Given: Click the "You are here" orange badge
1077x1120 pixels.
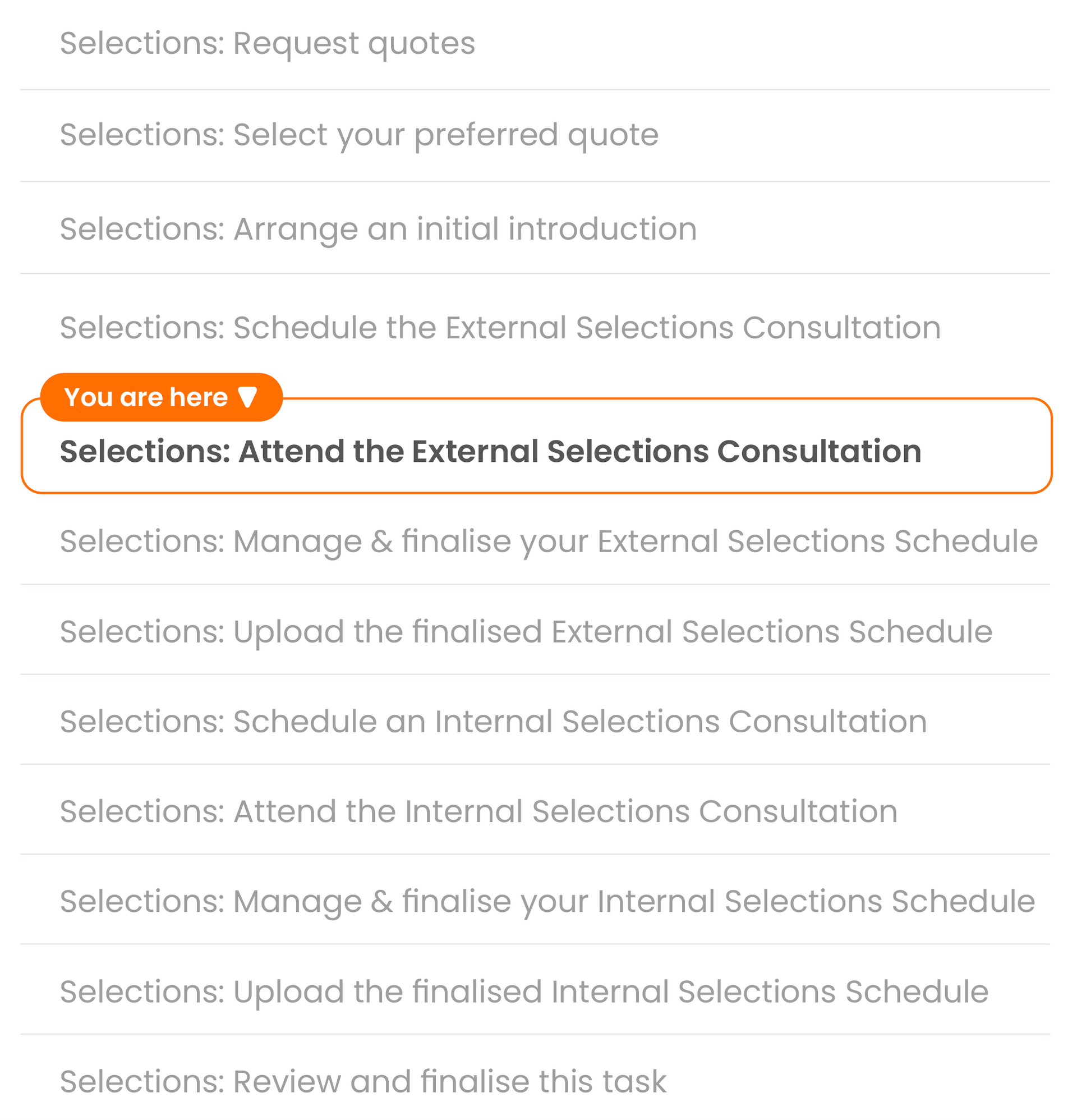Looking at the screenshot, I should coord(161,397).
